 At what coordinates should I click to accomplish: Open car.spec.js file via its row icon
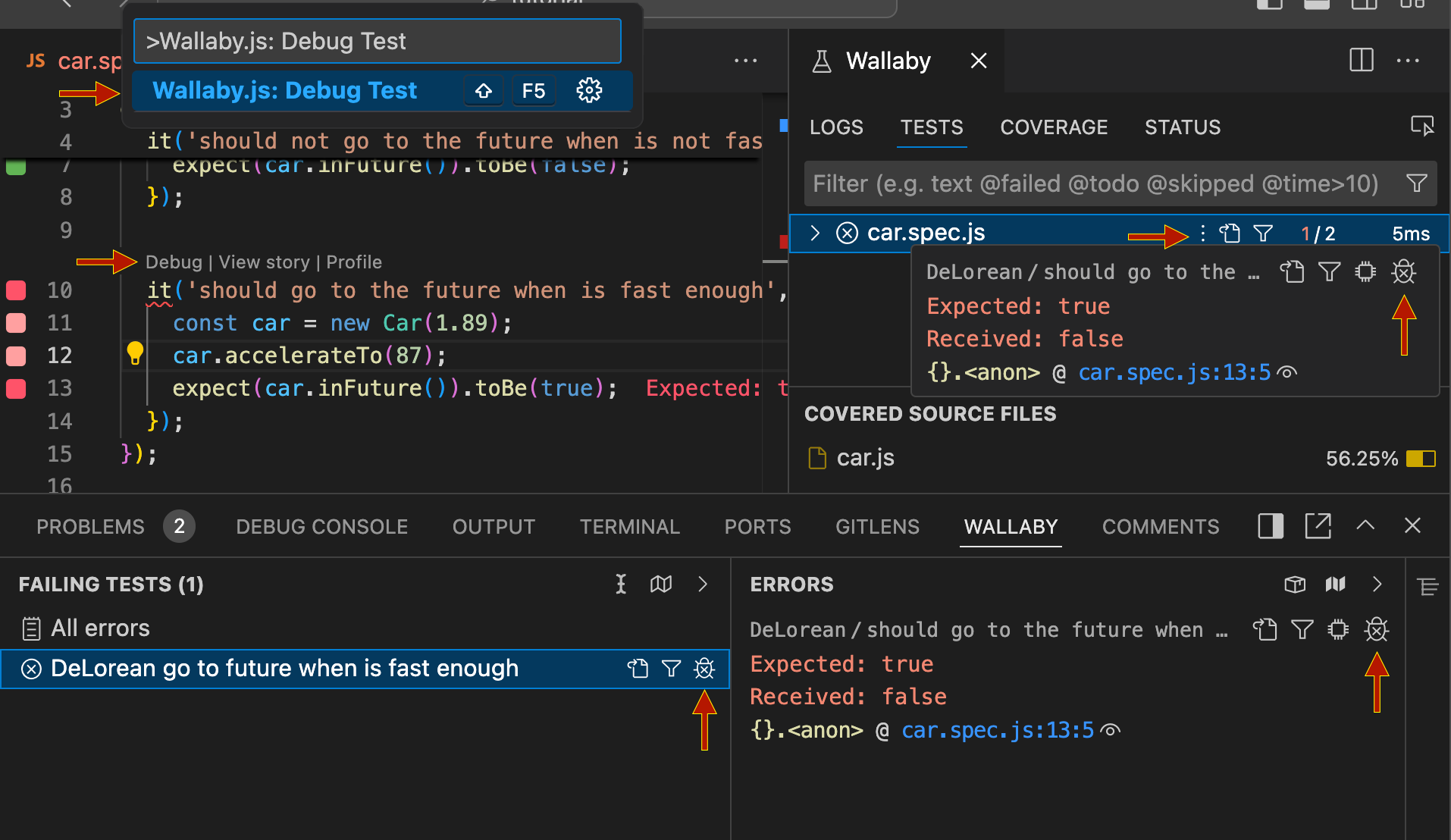[1230, 234]
